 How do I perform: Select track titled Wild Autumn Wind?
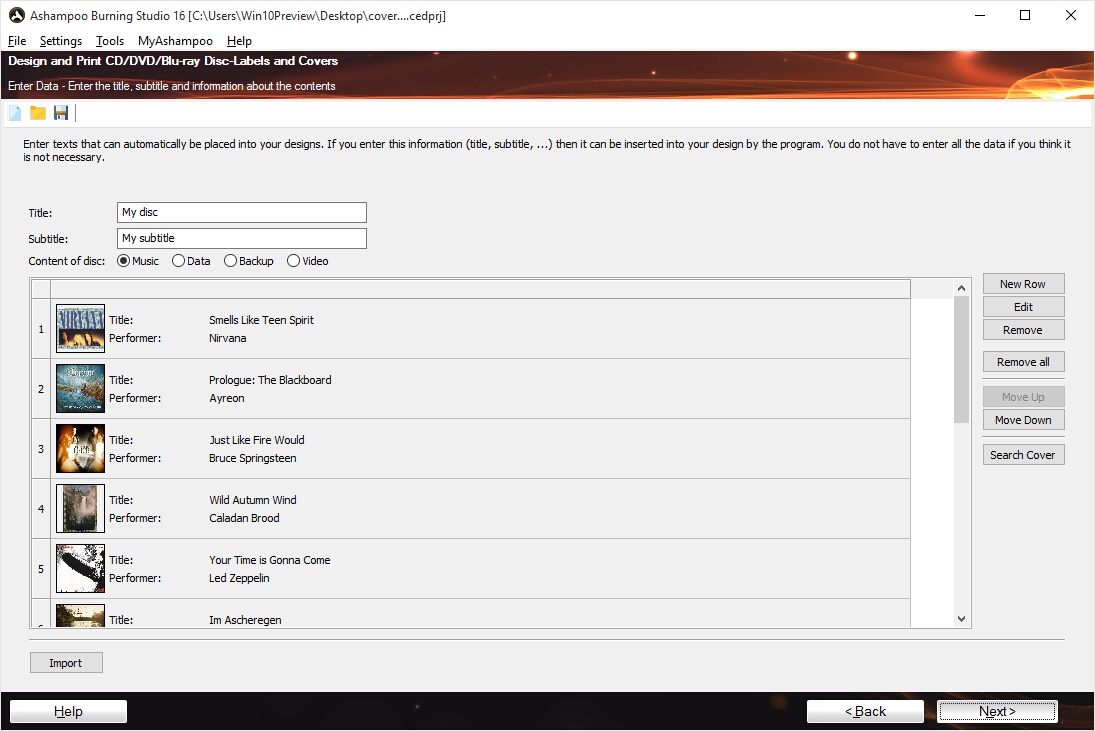click(253, 500)
